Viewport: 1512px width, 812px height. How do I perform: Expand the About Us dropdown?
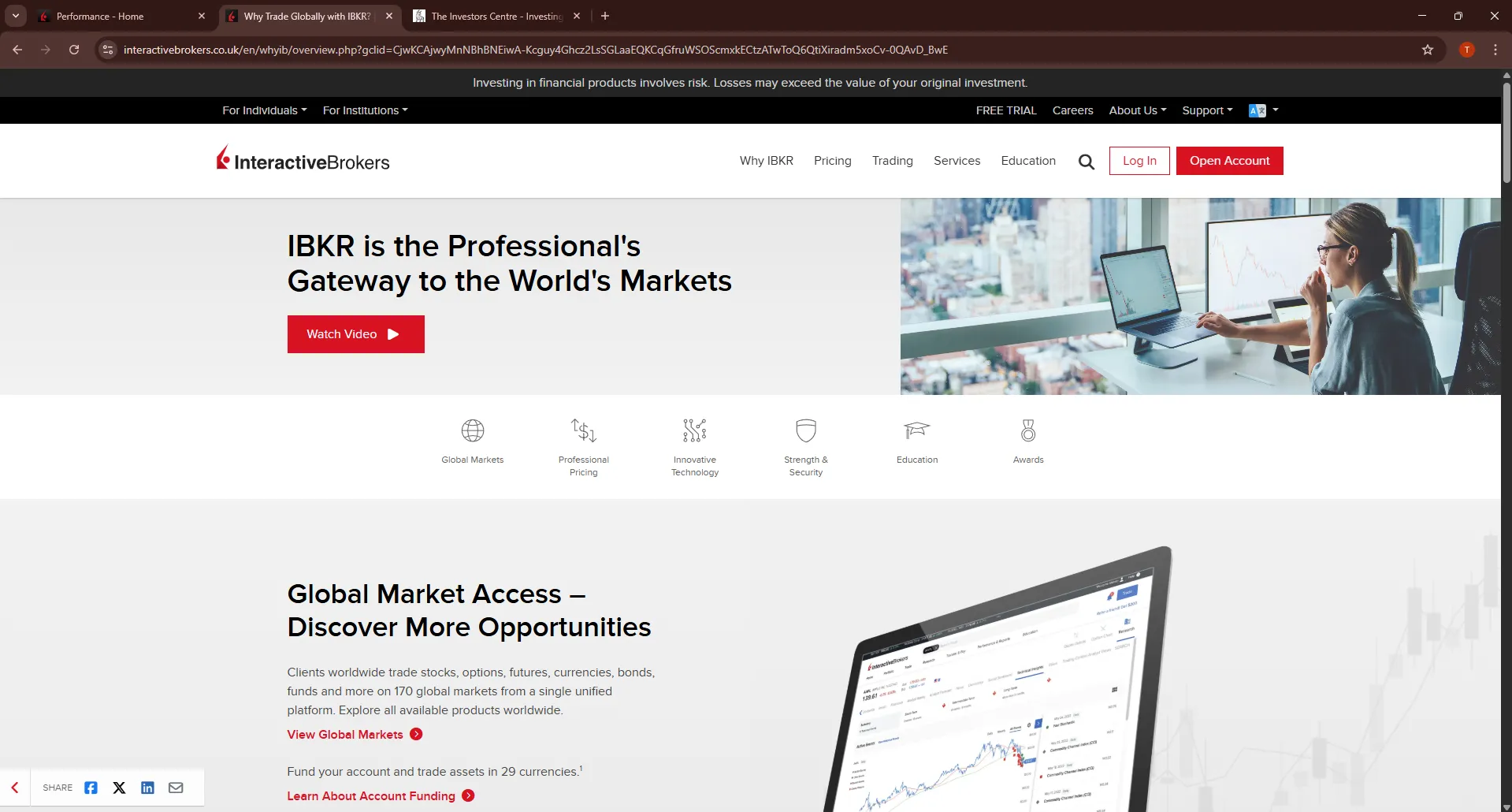tap(1138, 110)
